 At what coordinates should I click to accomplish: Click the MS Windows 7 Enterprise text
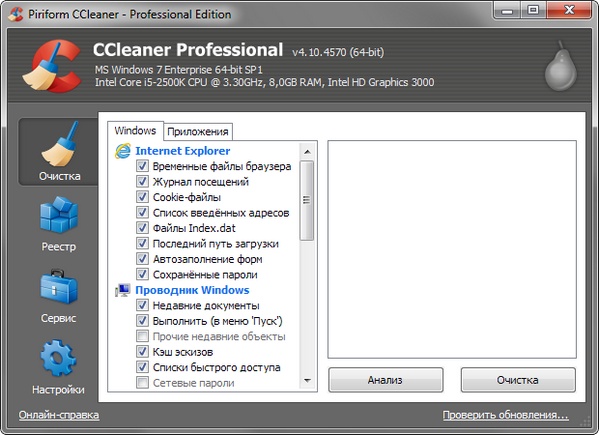(x=179, y=70)
